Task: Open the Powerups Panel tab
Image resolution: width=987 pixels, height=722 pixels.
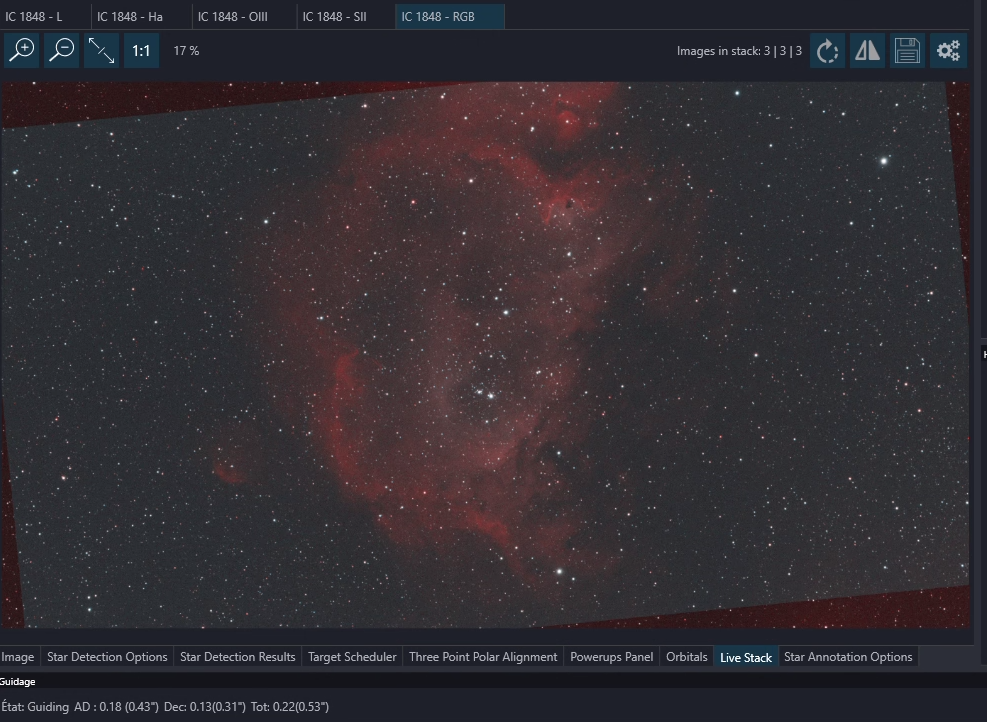Action: click(x=611, y=657)
